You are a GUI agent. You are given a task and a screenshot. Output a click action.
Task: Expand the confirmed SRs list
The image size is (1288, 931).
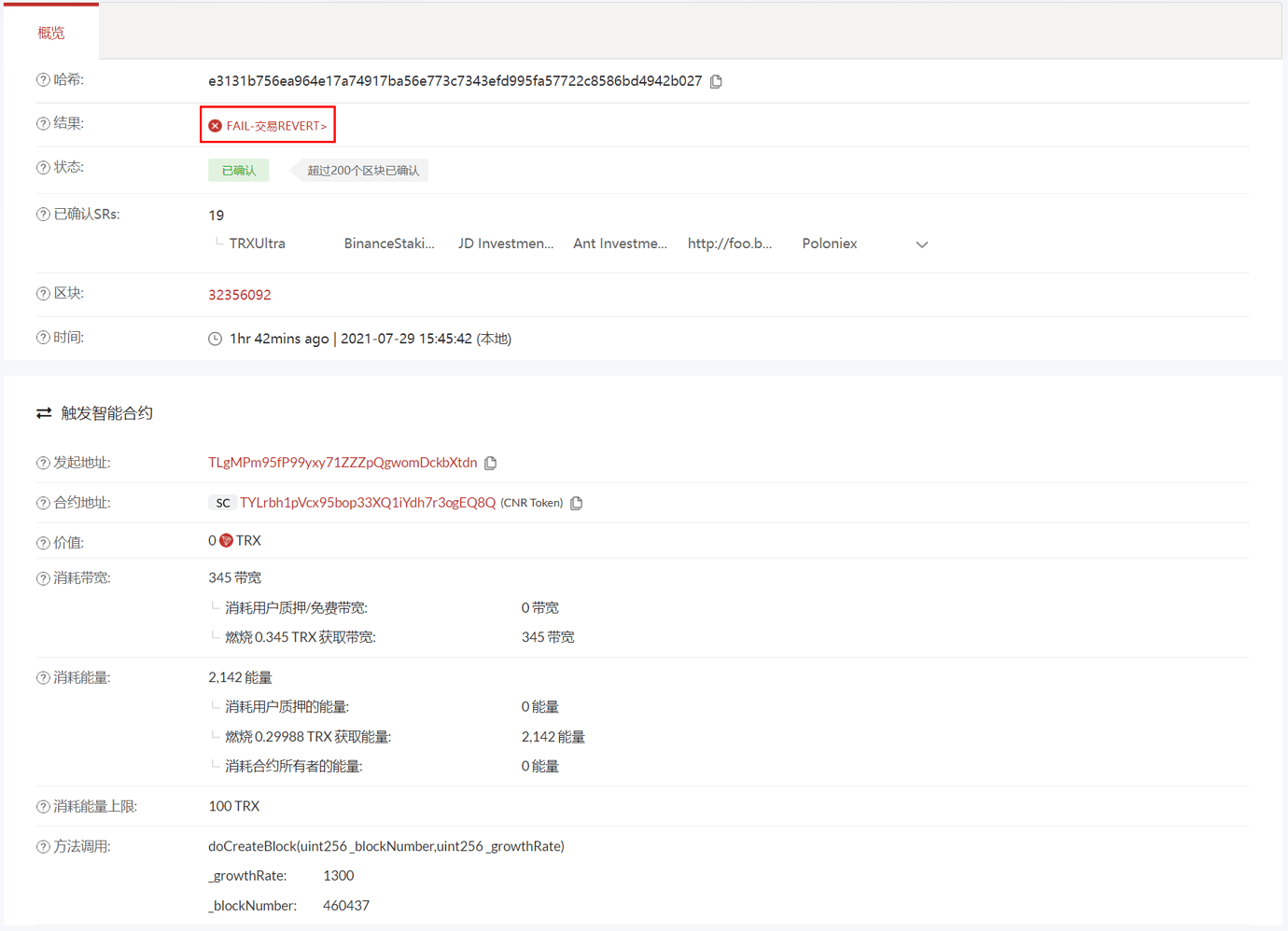[922, 243]
